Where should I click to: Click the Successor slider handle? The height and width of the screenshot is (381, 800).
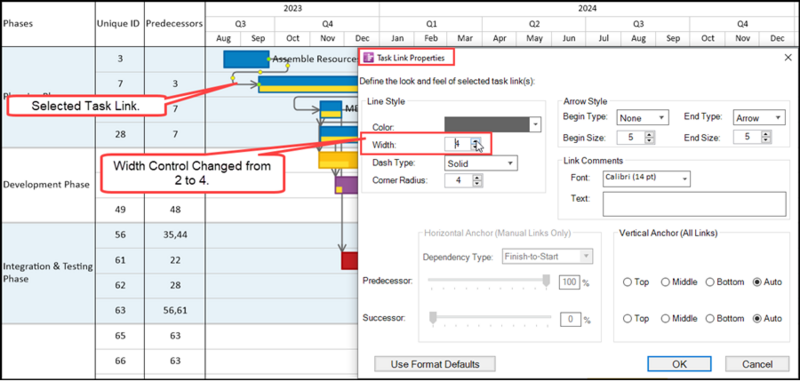pyautogui.click(x=433, y=318)
